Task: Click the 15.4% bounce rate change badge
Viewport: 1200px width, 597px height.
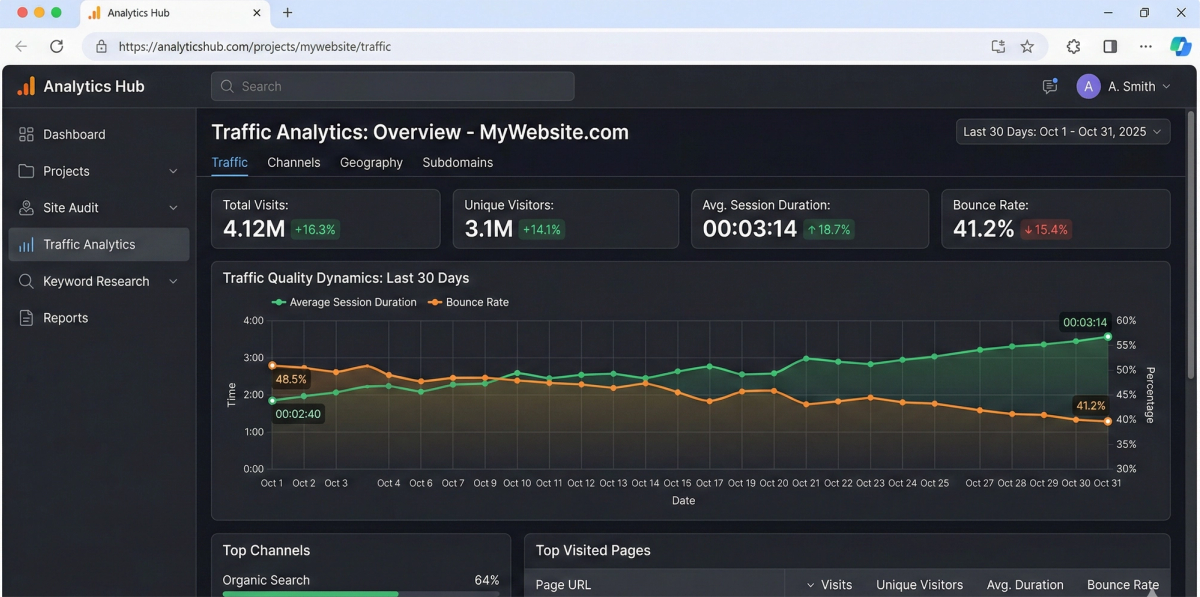Action: tap(1046, 230)
